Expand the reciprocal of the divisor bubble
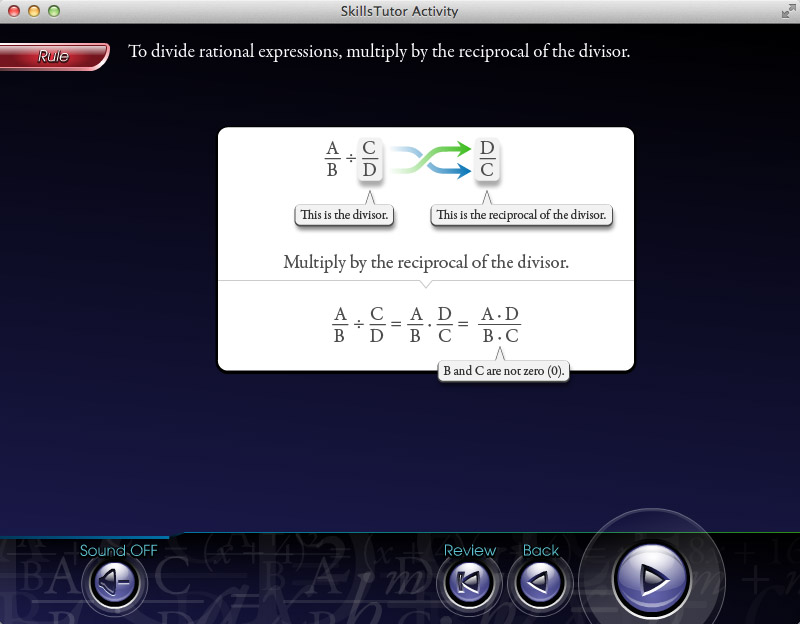Screen dimensions: 800x624 521,215
